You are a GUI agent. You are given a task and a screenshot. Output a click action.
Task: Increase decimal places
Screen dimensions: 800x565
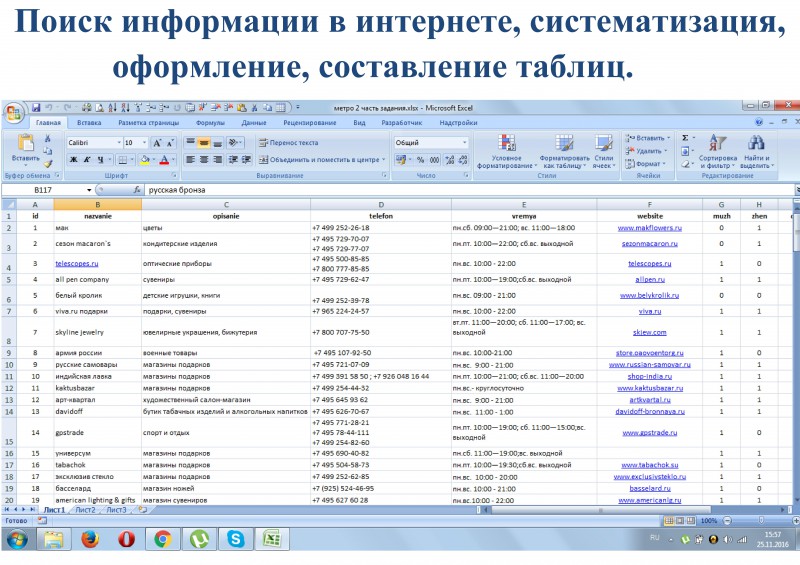449,160
